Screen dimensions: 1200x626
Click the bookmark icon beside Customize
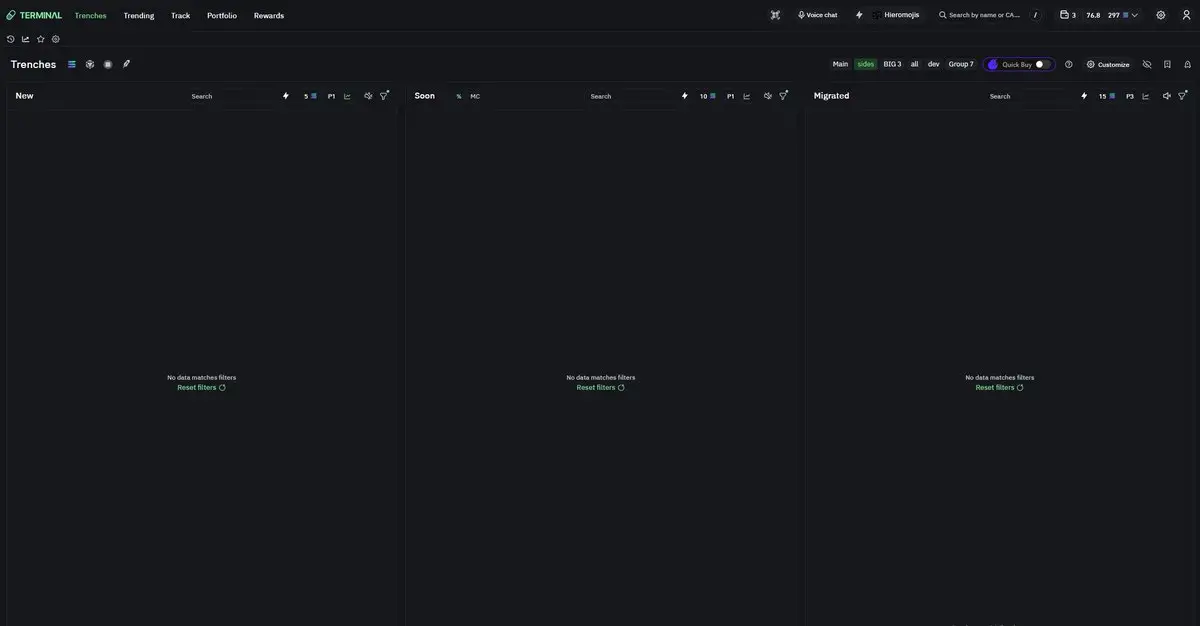click(x=1167, y=64)
